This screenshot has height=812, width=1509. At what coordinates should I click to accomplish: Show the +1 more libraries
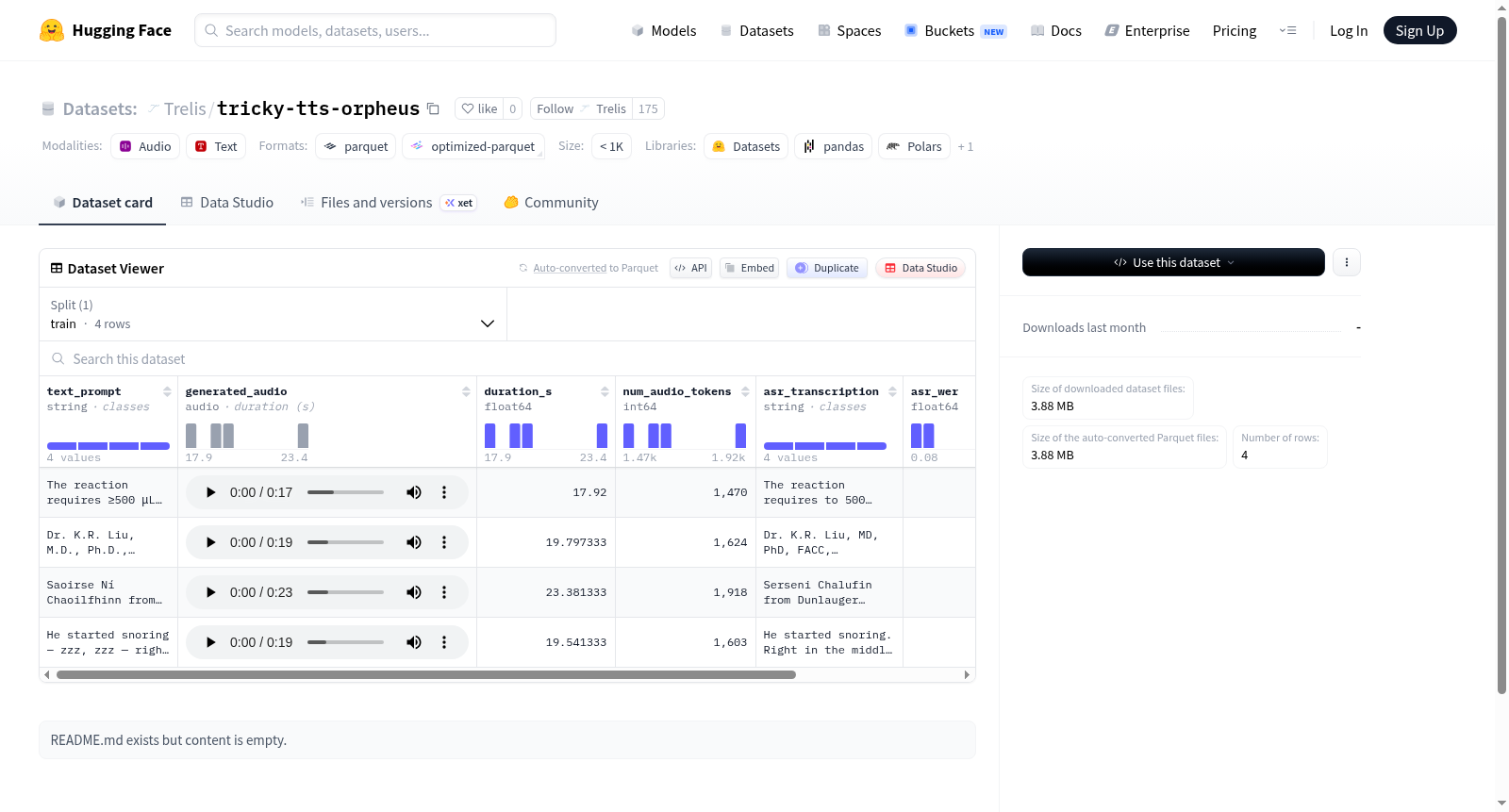(x=965, y=146)
